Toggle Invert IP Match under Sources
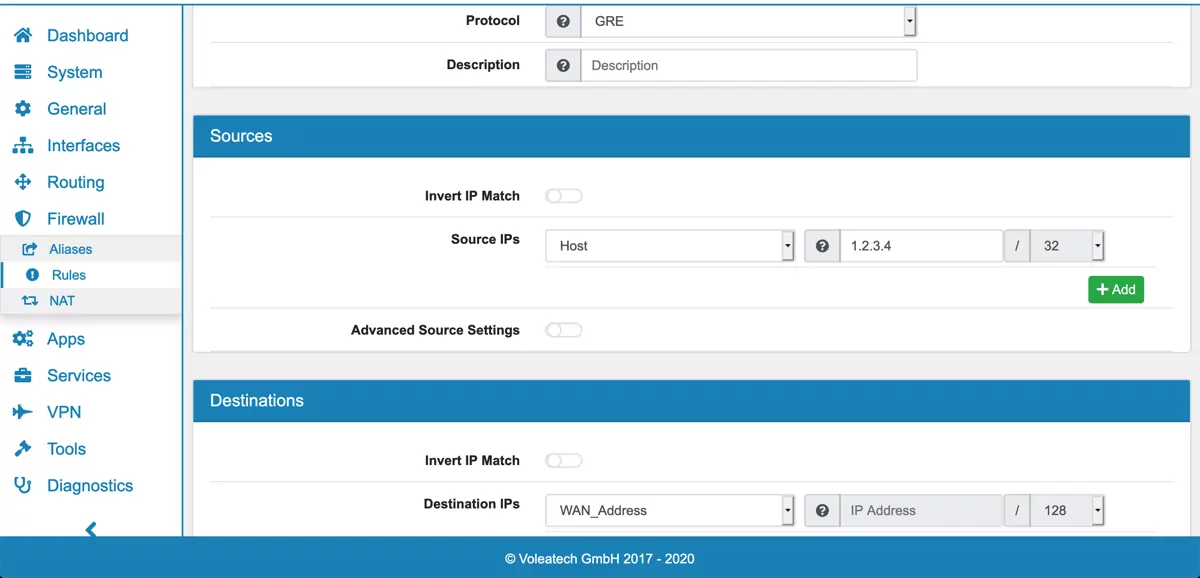 [x=563, y=196]
